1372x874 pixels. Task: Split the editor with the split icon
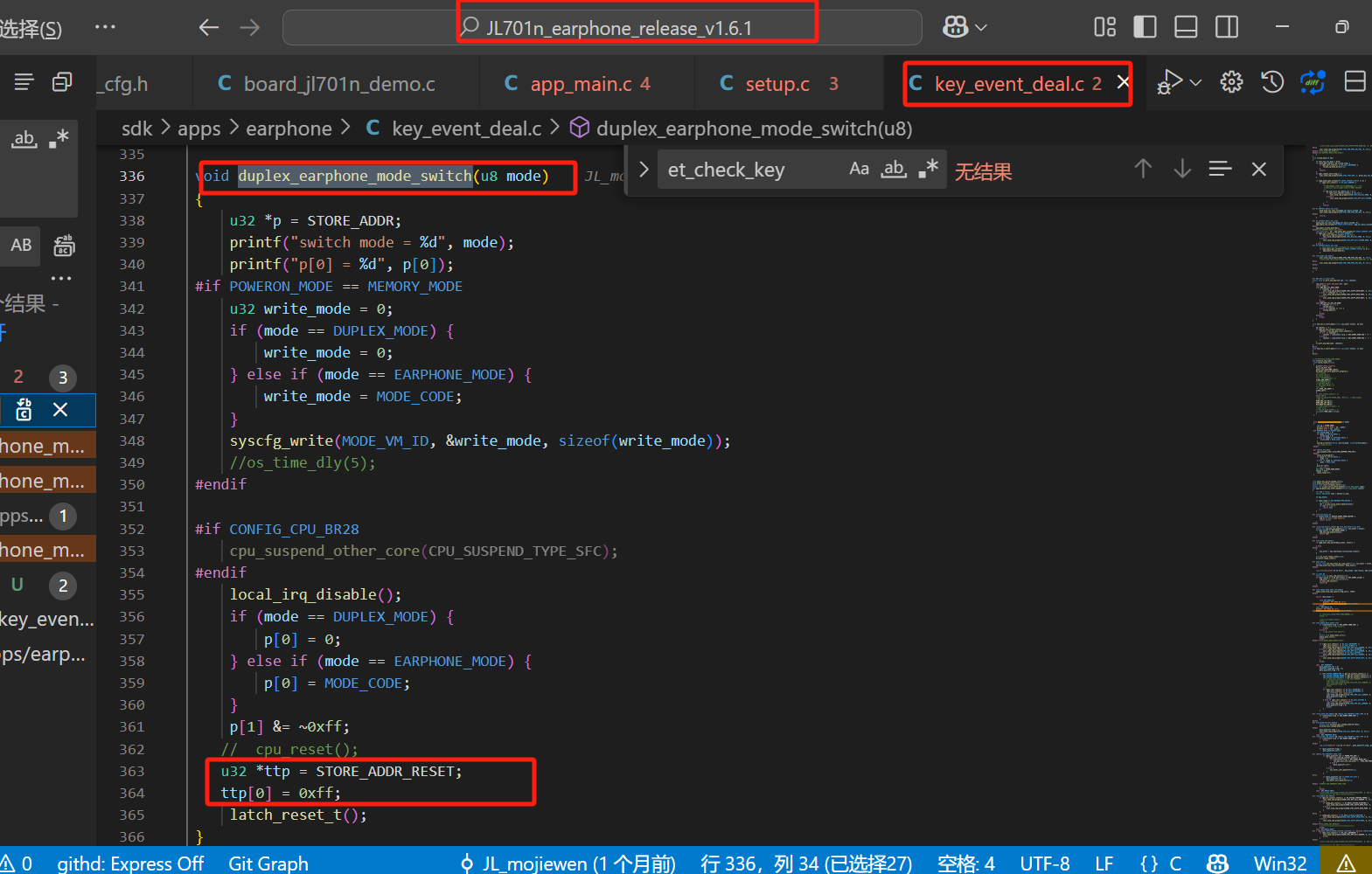[x=1355, y=82]
